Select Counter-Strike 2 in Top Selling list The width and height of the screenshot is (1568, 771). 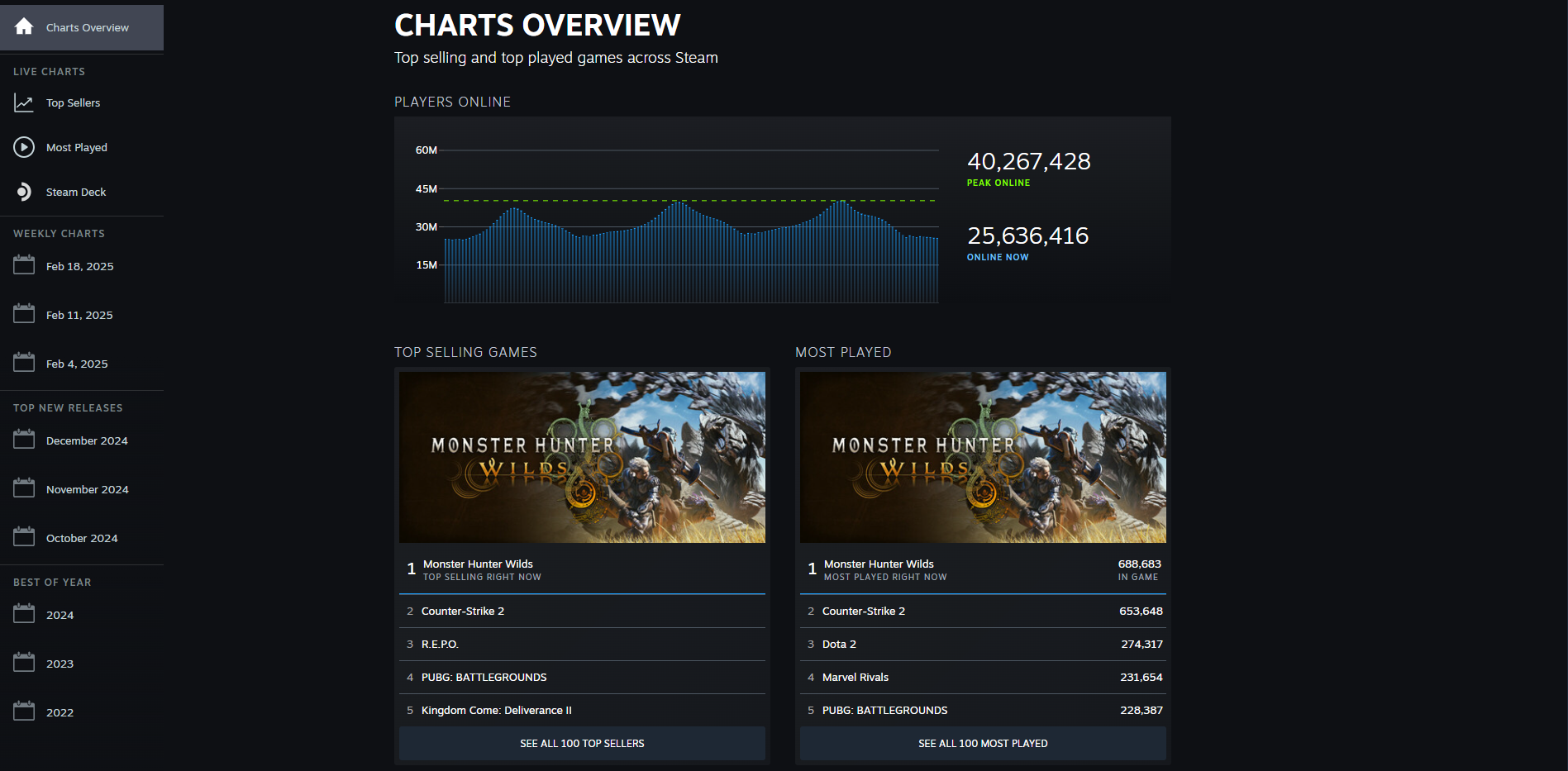pos(582,612)
